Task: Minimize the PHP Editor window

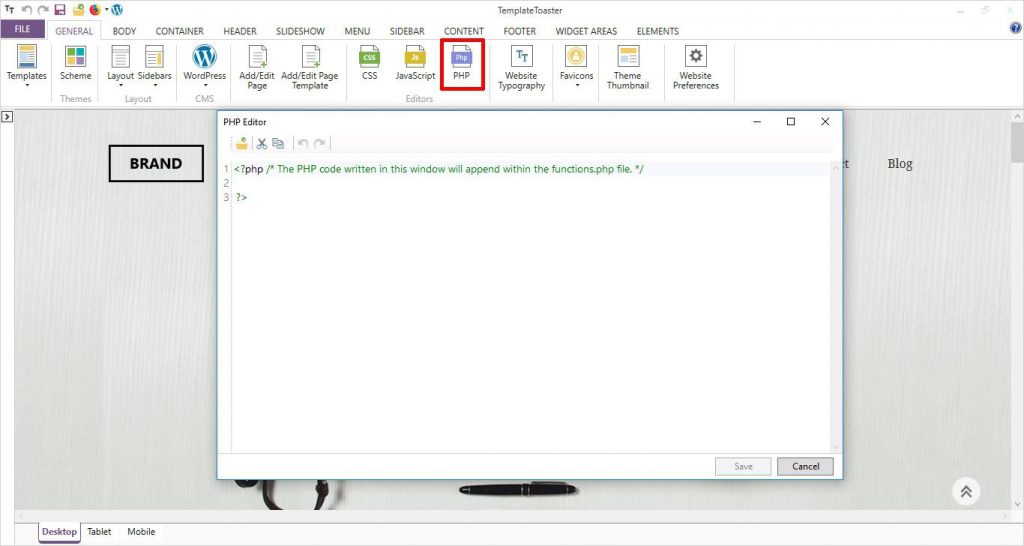Action: pyautogui.click(x=757, y=121)
